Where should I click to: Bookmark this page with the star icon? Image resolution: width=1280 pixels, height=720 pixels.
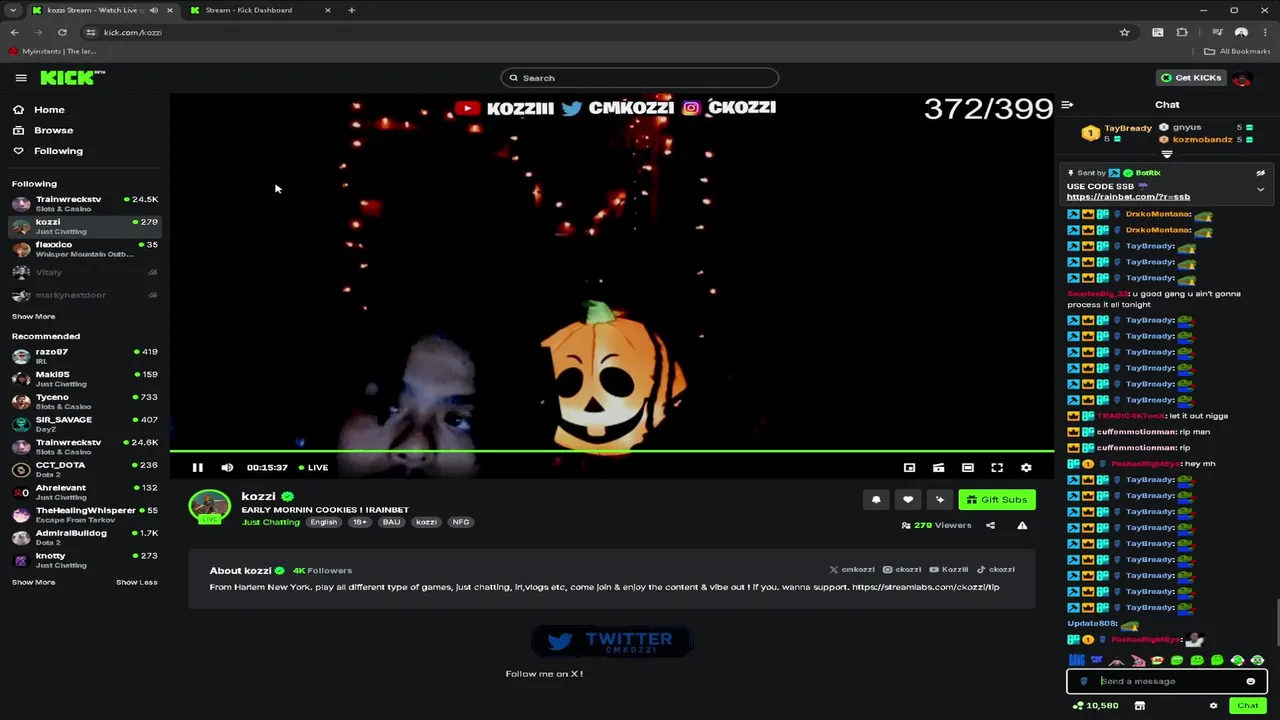point(1125,32)
